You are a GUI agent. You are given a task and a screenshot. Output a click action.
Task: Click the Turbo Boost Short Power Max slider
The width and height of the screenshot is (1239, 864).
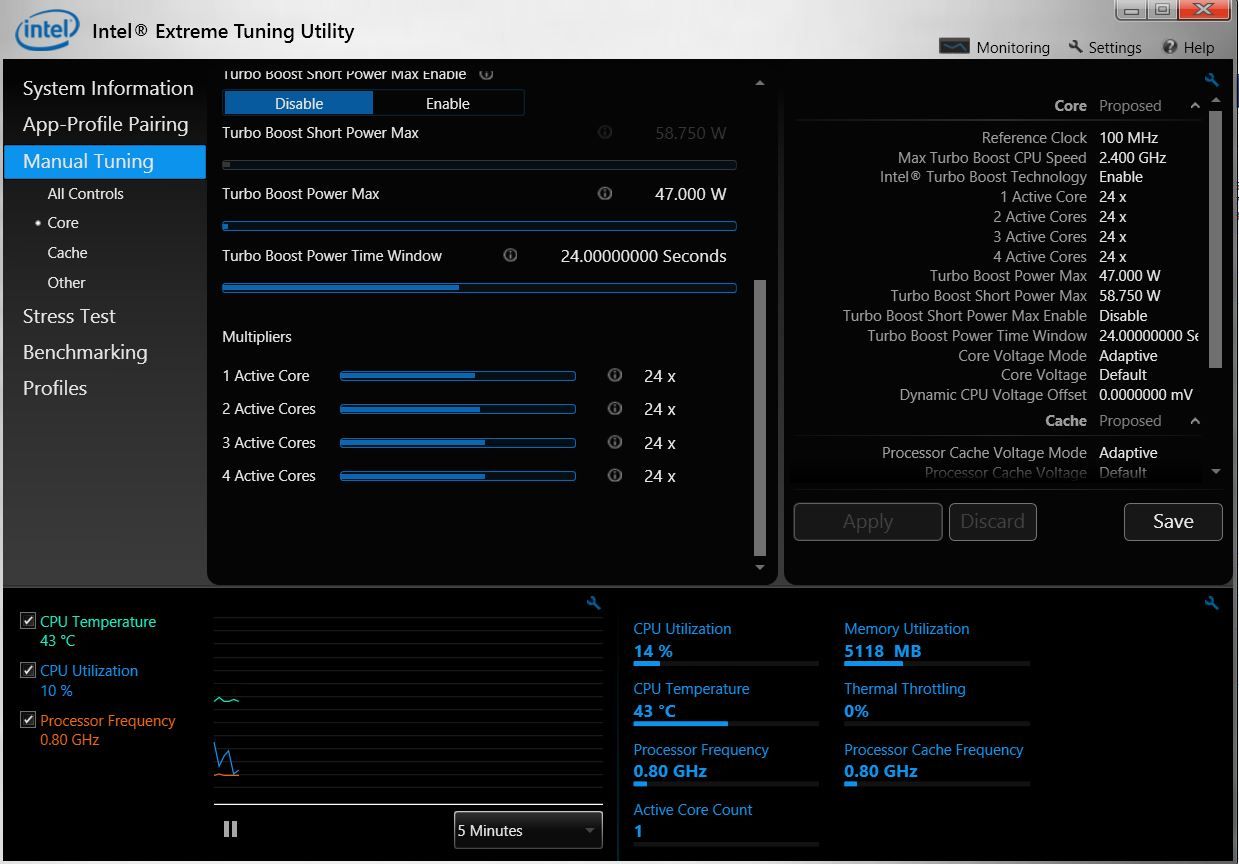(x=479, y=165)
